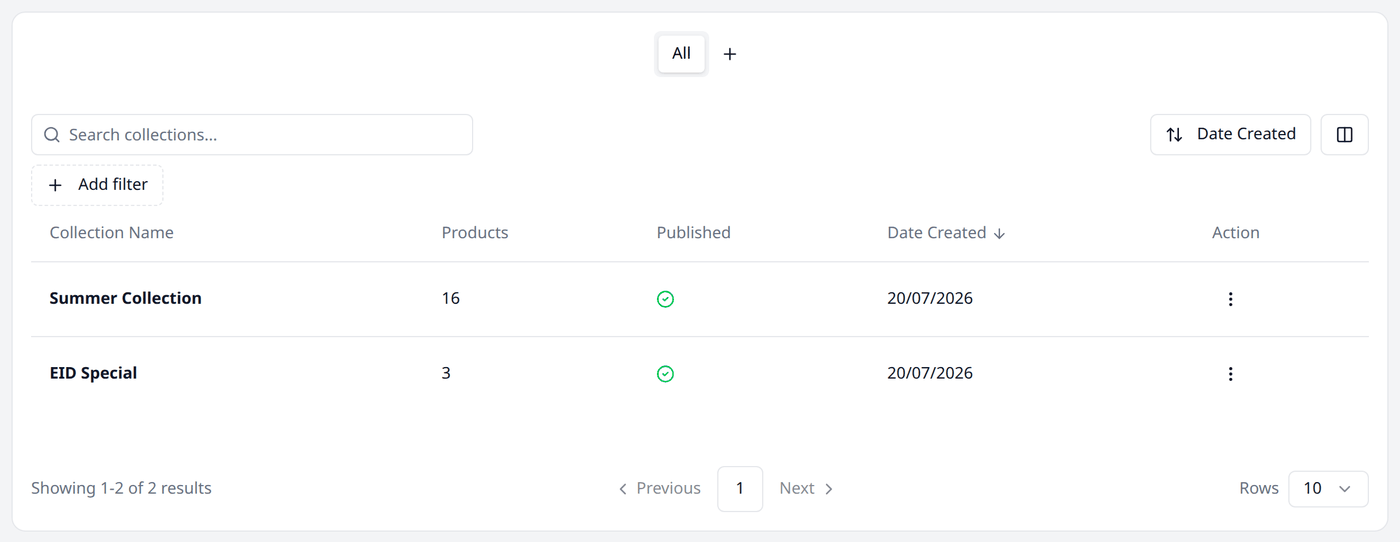Open actions menu for Summer Collection
Image resolution: width=1400 pixels, height=542 pixels.
pyautogui.click(x=1230, y=299)
